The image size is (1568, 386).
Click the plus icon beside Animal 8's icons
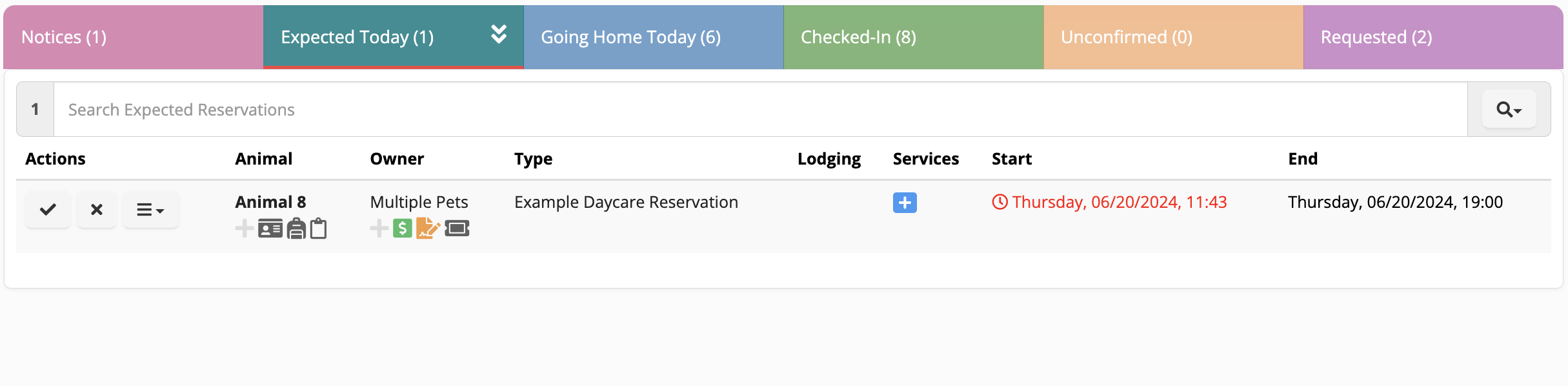pyautogui.click(x=245, y=228)
